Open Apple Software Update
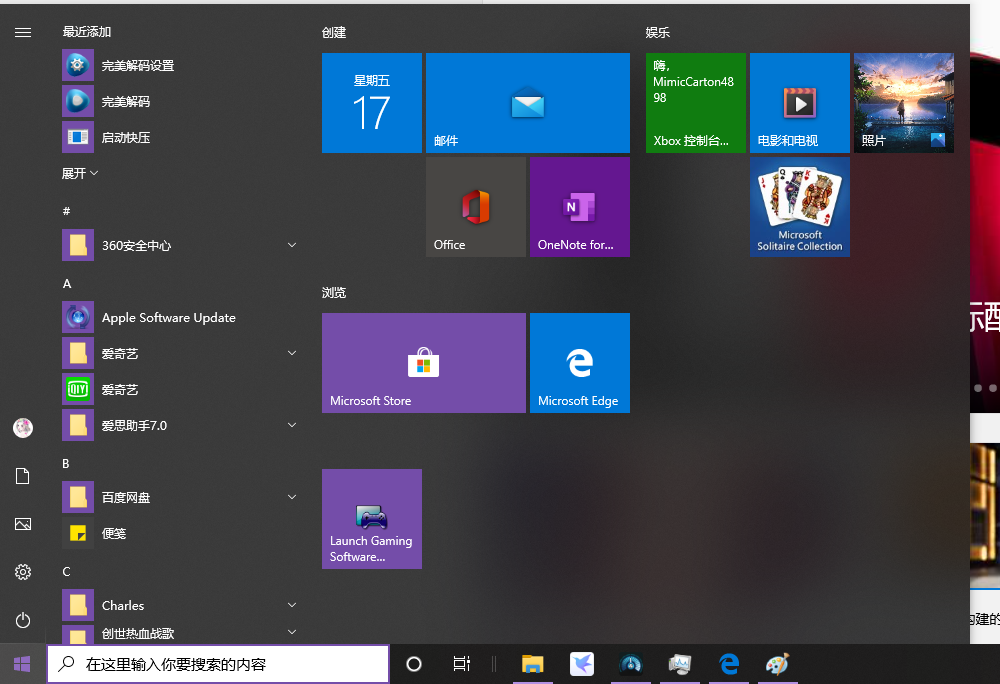 click(x=179, y=317)
